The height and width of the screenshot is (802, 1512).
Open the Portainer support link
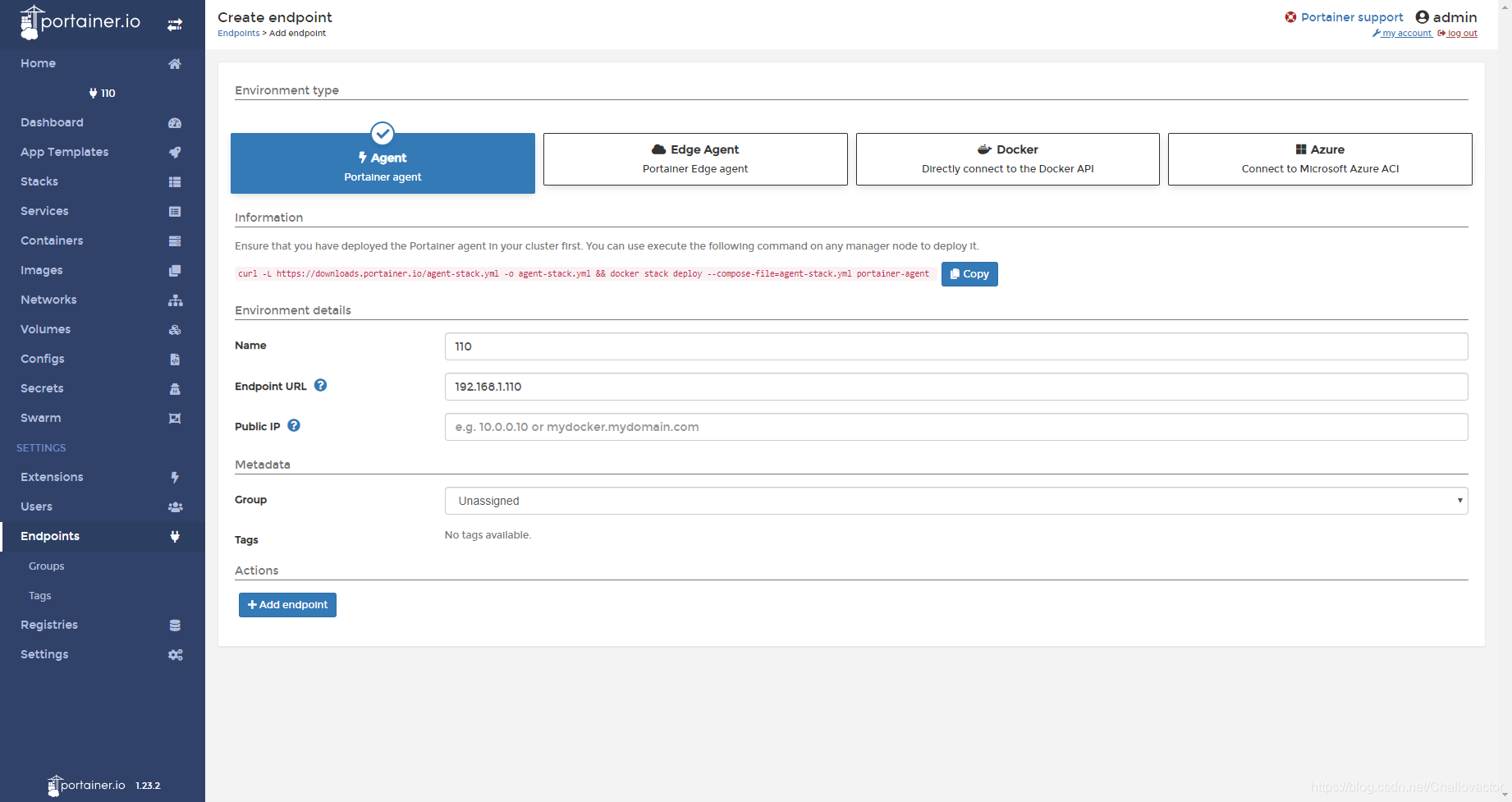[1352, 17]
